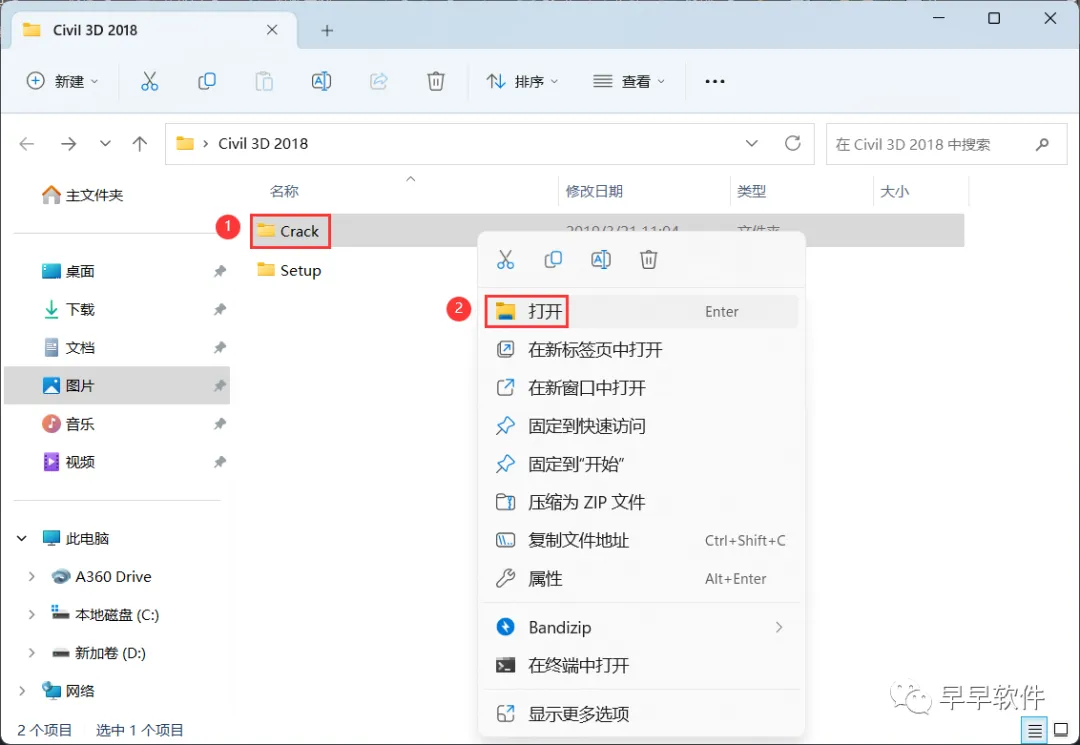Image resolution: width=1080 pixels, height=745 pixels.
Task: Click Civil 3D 2018 in the address bar
Action: [x=263, y=143]
